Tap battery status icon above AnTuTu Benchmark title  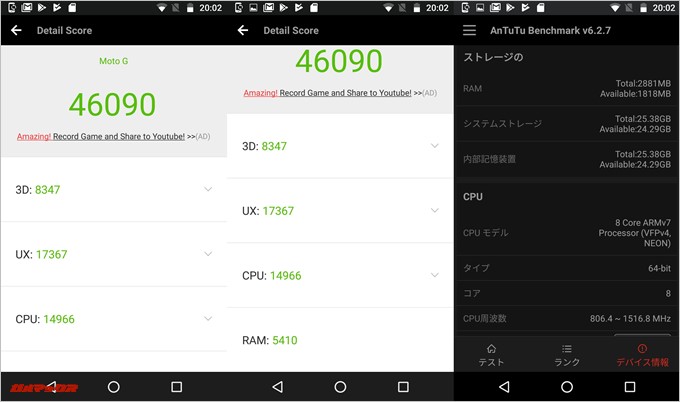[644, 8]
